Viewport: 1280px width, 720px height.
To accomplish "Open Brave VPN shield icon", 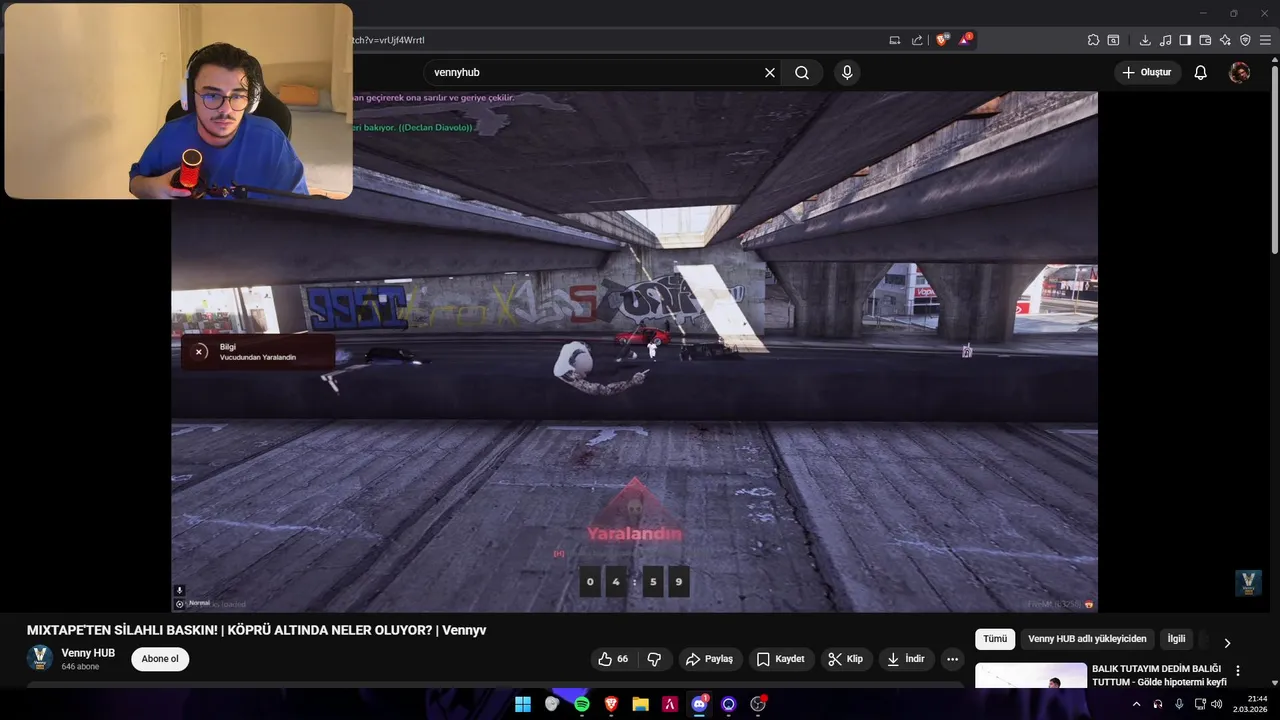I will pos(1245,40).
